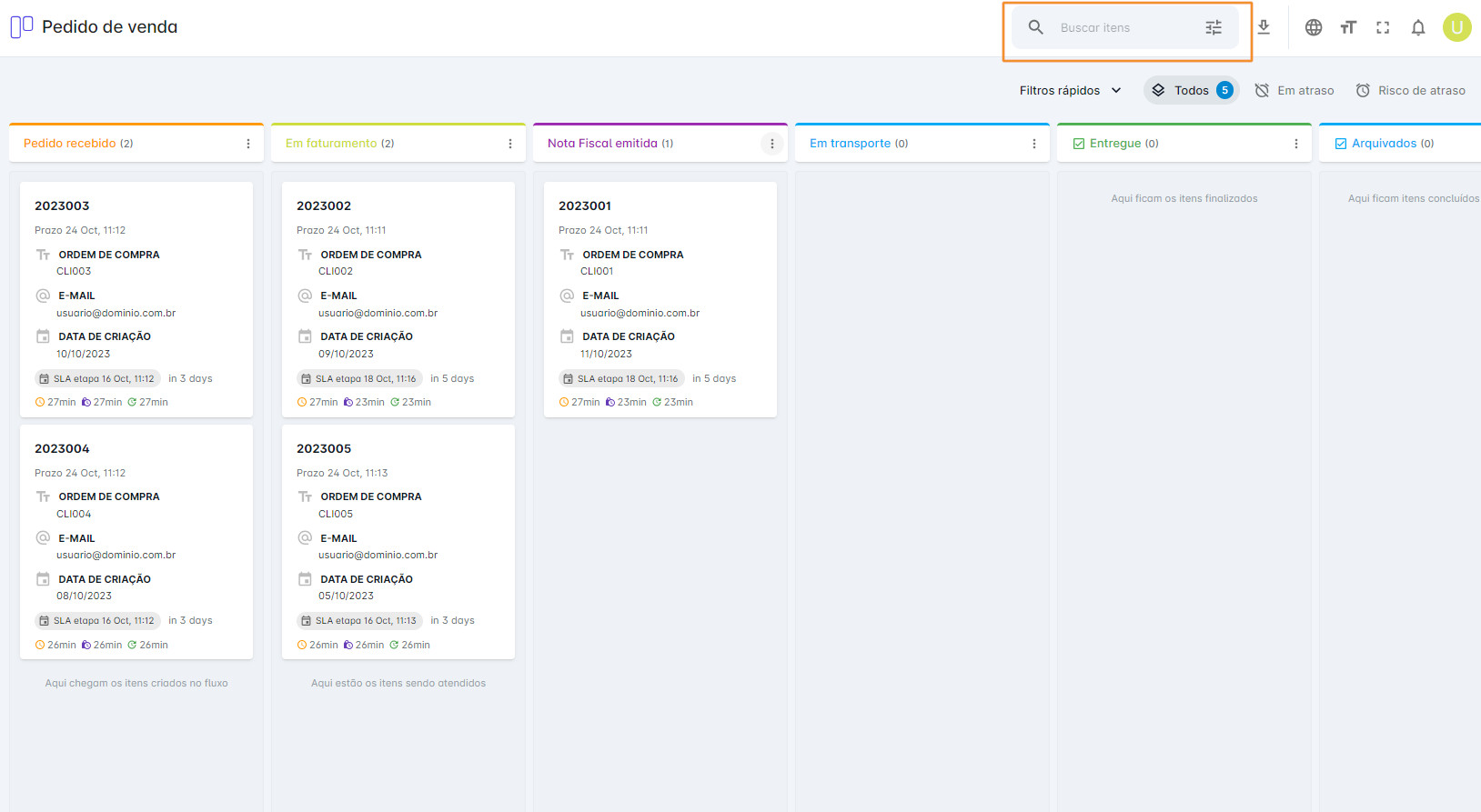Screen dimensions: 1481x812
Task: Open card 2023004
Action: 136,542
